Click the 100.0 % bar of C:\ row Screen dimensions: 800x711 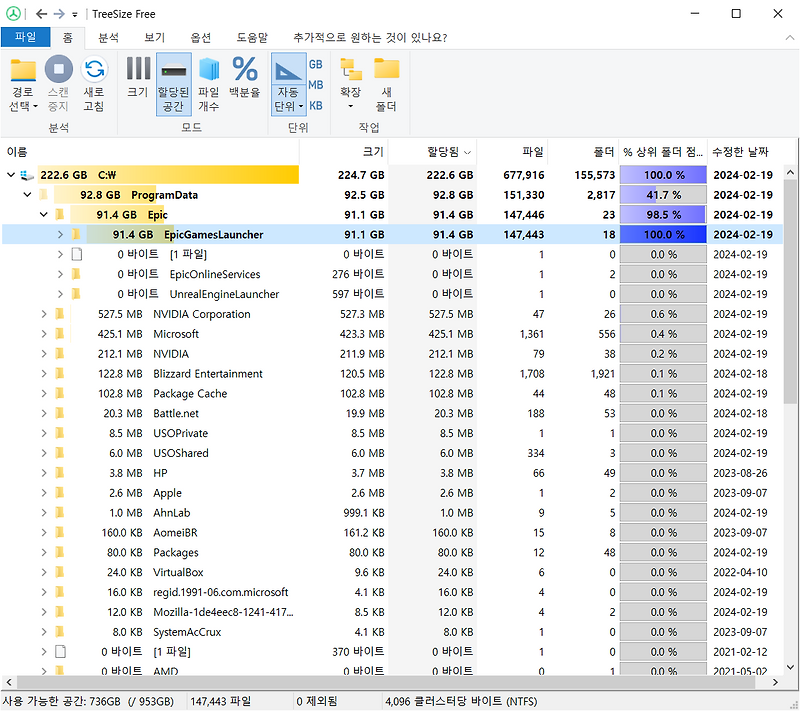coord(663,175)
